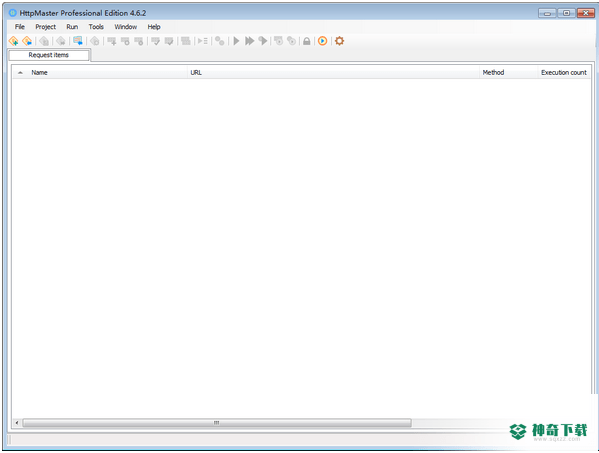Click the HttpMaster title bar app icon
The height and width of the screenshot is (453, 599).
click(x=13, y=13)
